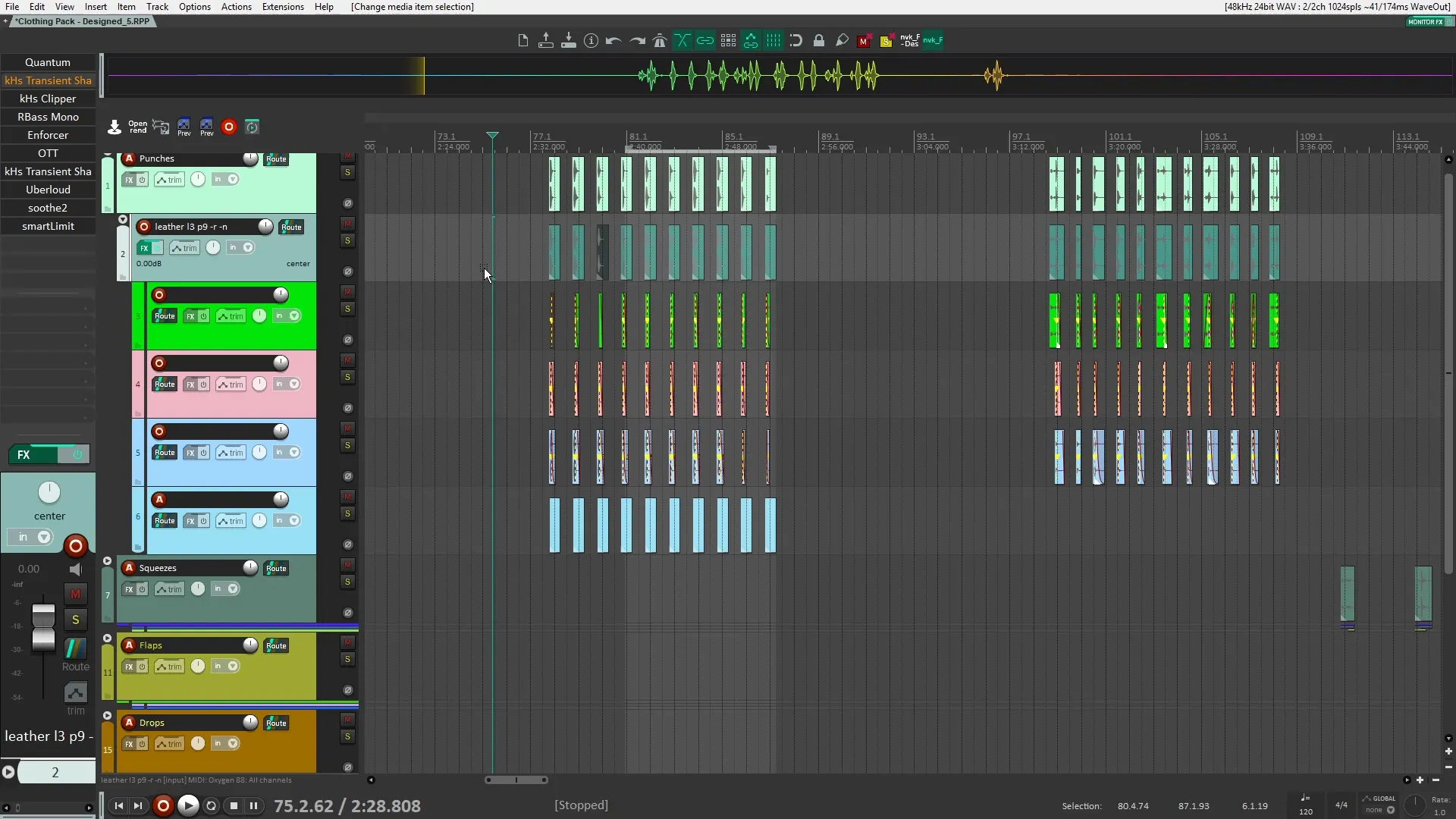Screen dimensions: 1456x819
Task: Solo the Squeezes track
Action: (x=347, y=582)
